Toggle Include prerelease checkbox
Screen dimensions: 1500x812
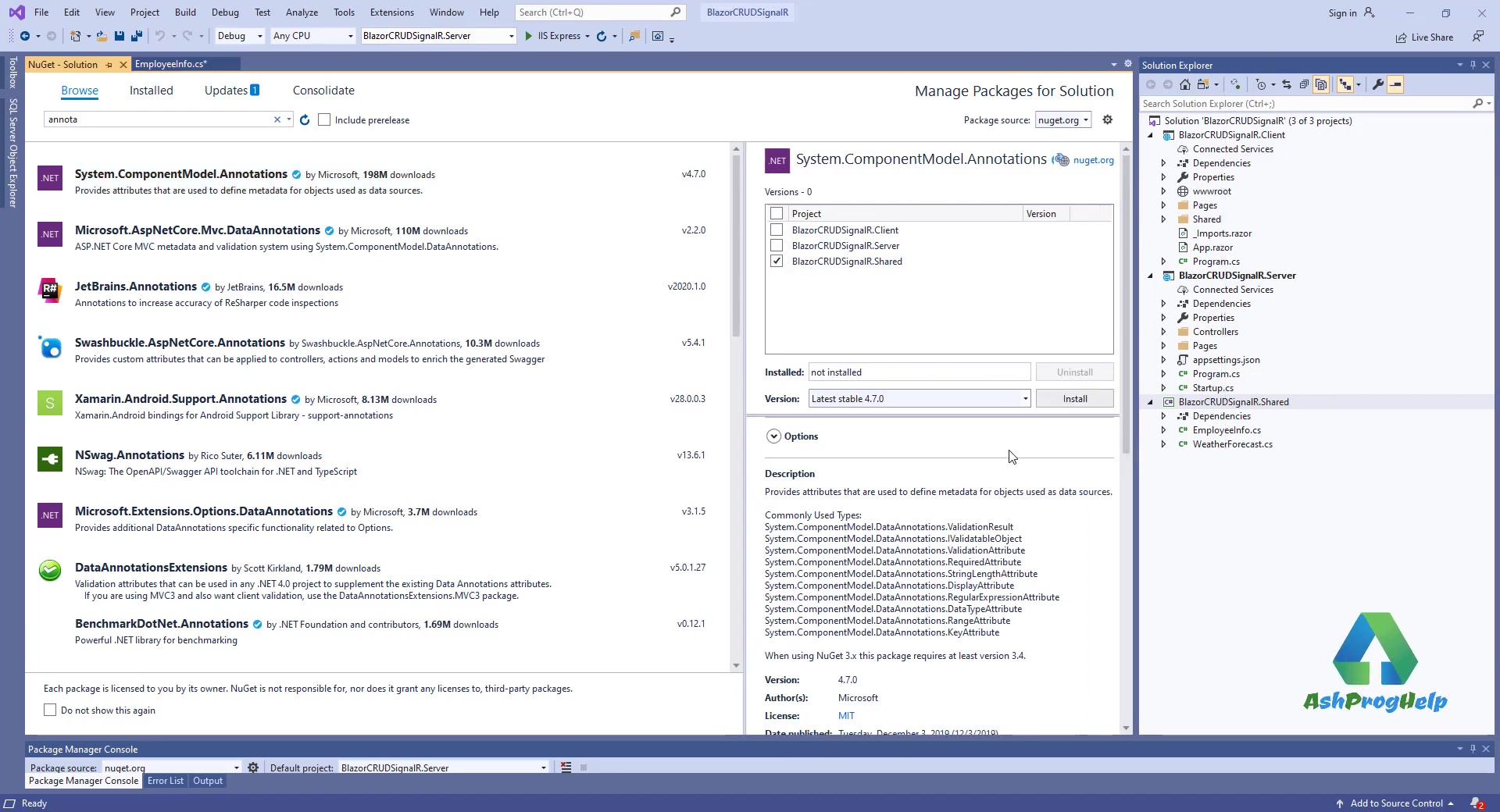[324, 119]
